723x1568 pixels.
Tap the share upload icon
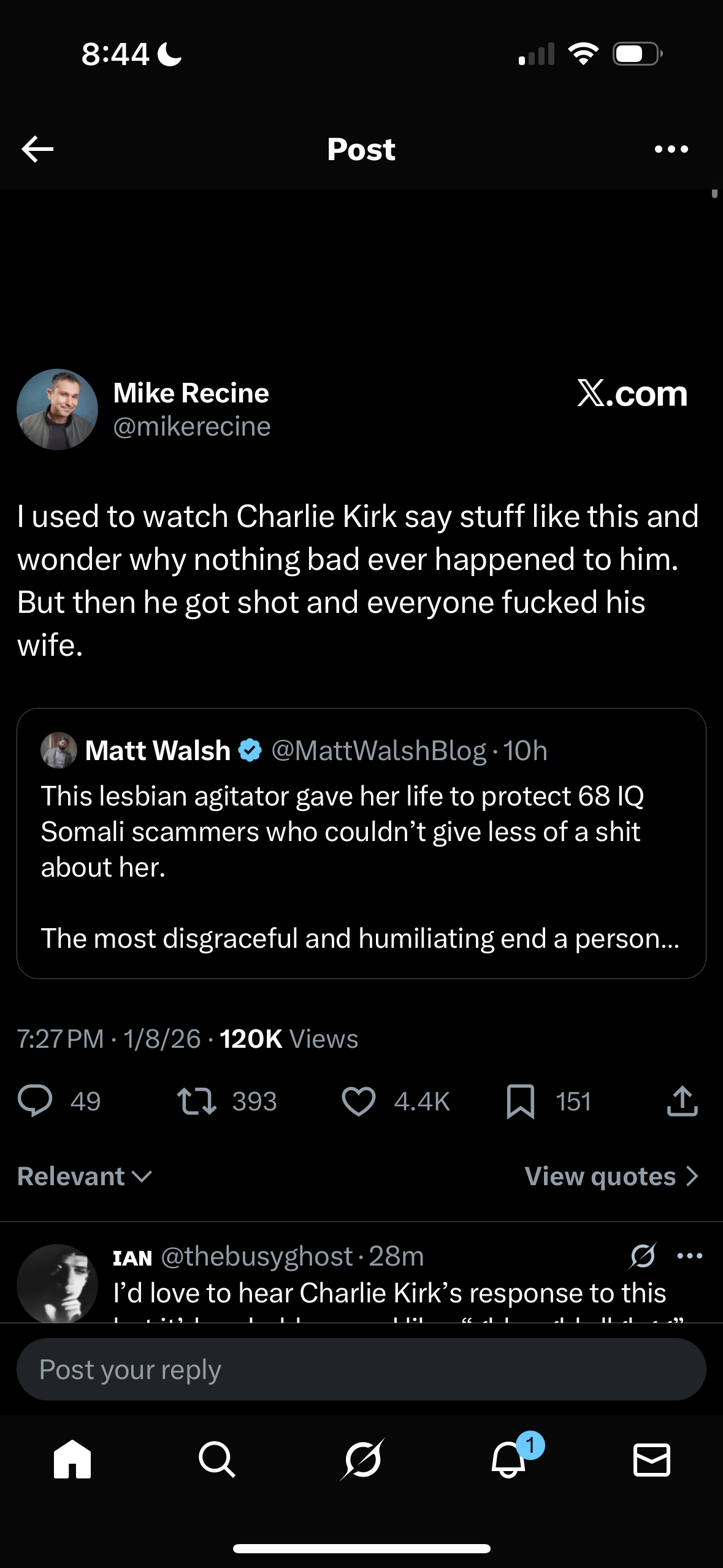click(682, 1101)
